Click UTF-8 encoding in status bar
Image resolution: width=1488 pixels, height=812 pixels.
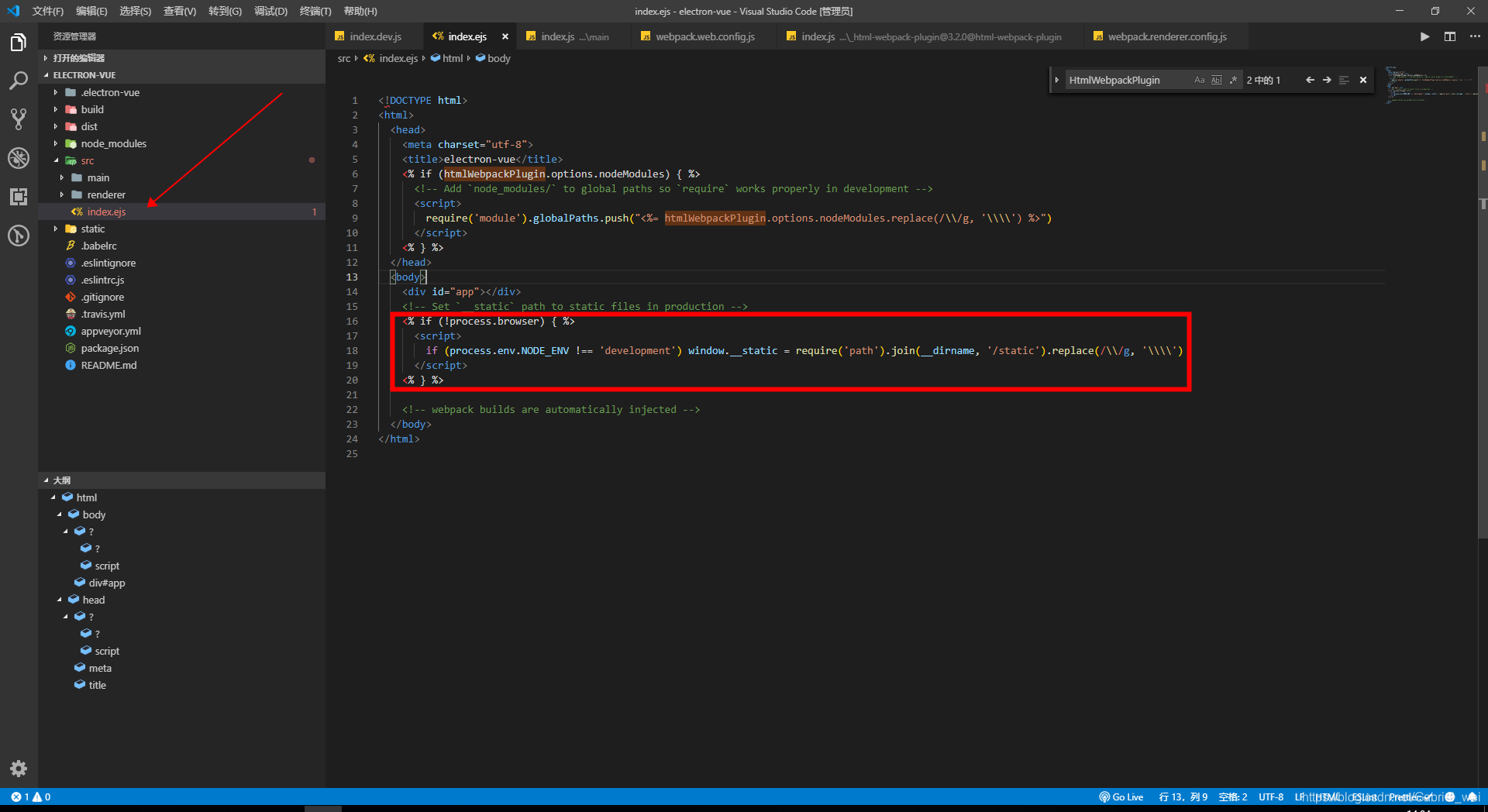tap(1271, 797)
